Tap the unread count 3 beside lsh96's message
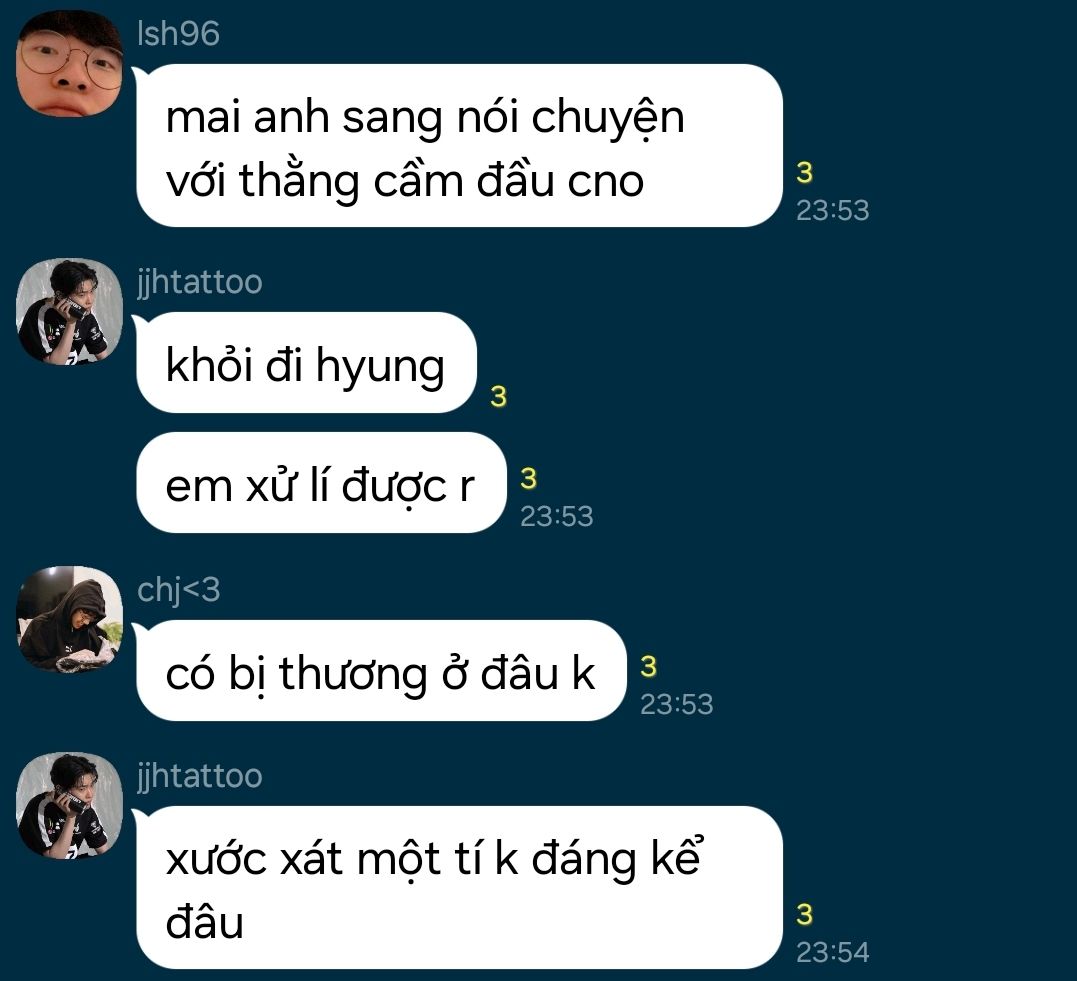 [804, 172]
